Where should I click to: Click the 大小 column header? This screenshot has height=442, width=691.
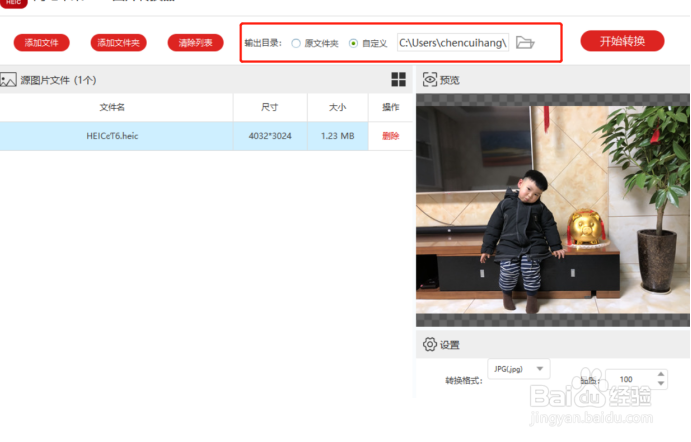(338, 107)
